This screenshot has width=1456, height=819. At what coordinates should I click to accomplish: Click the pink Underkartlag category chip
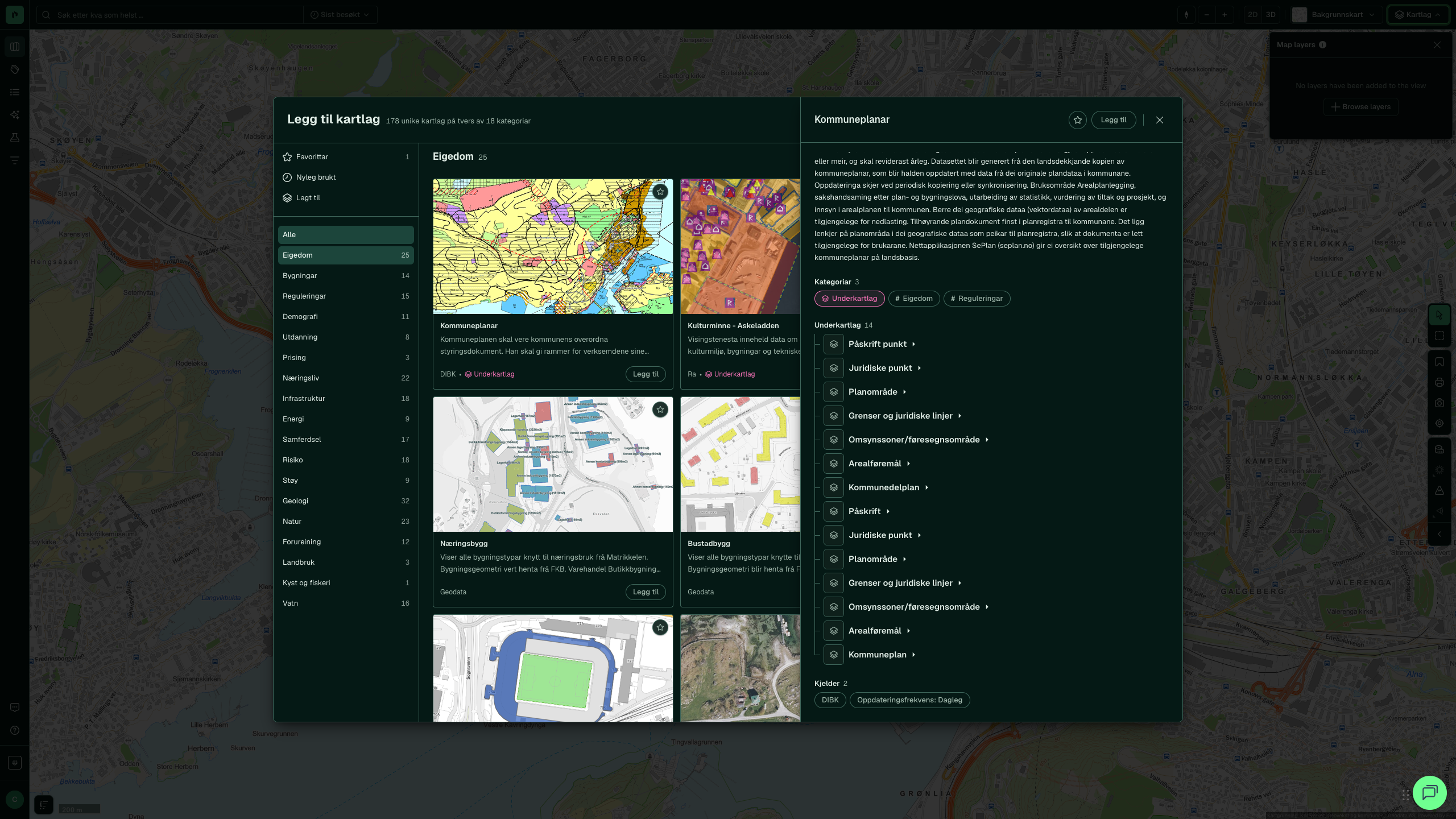tap(849, 299)
